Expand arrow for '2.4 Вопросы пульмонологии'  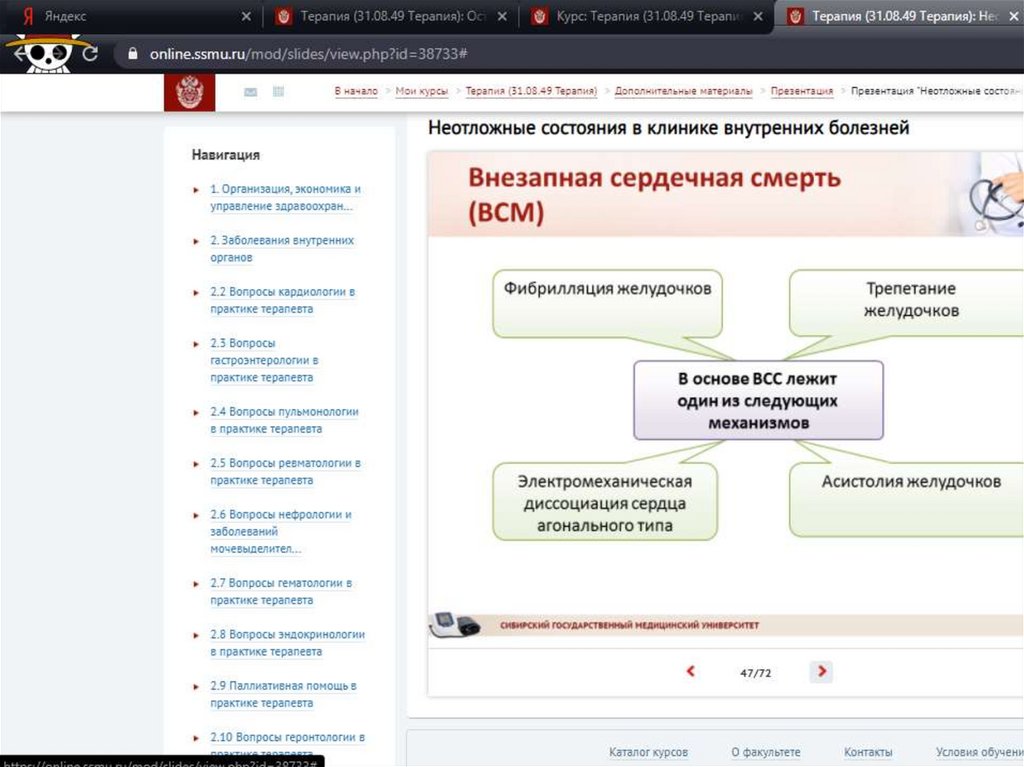click(196, 413)
